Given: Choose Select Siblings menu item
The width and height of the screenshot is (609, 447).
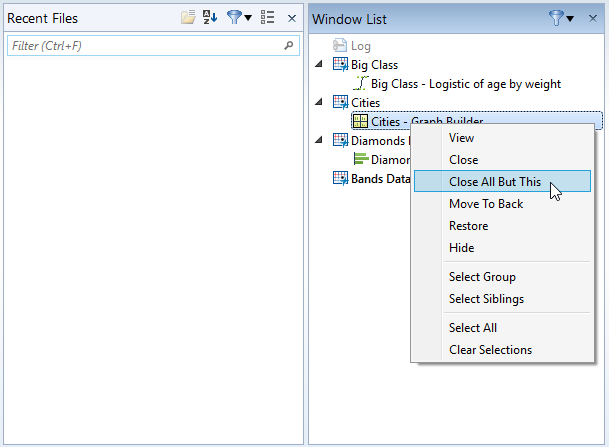Looking at the screenshot, I should coord(502,299).
